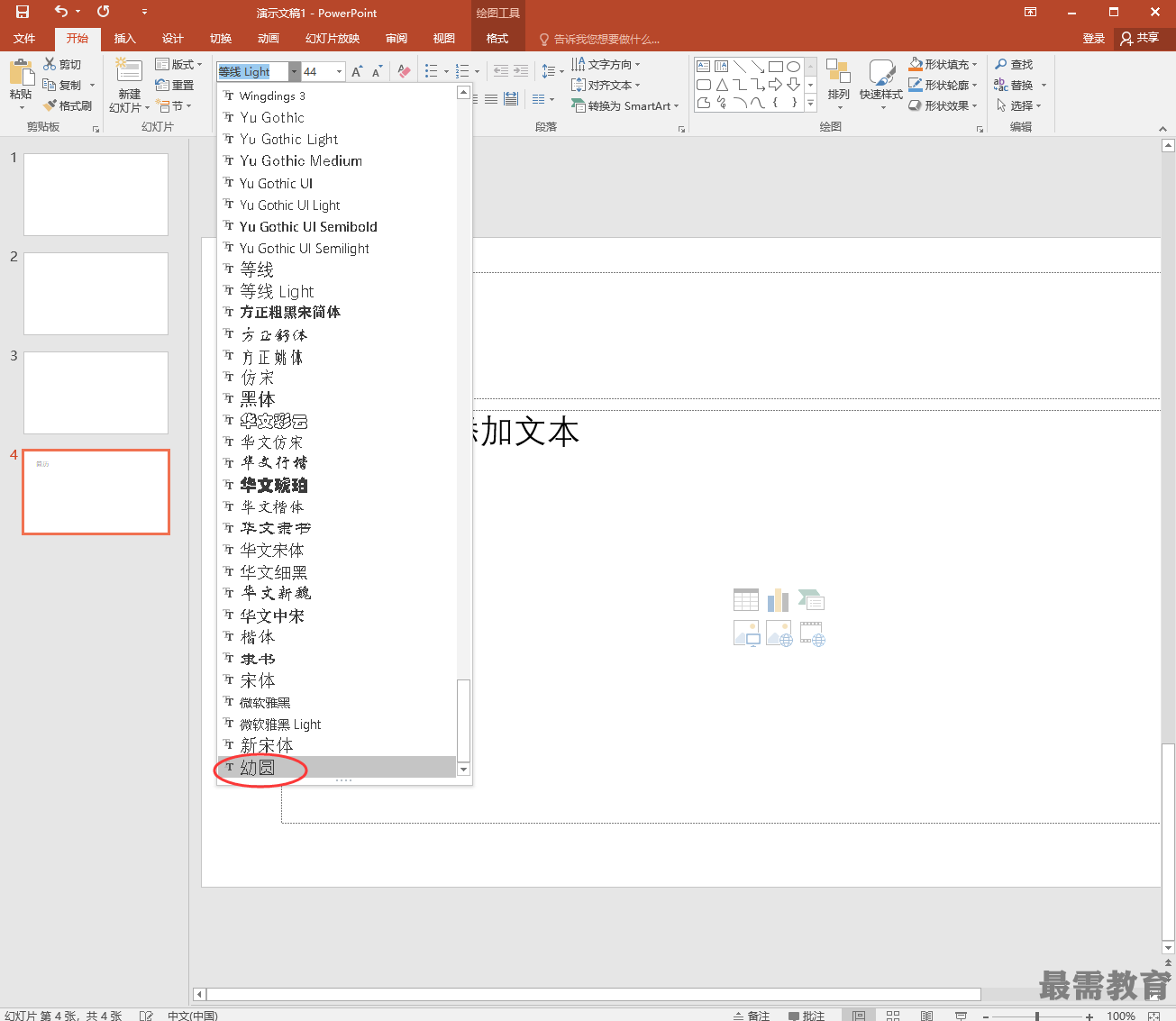The width and height of the screenshot is (1176, 1021).
Task: Click the Increase Indent icon
Action: coord(520,71)
